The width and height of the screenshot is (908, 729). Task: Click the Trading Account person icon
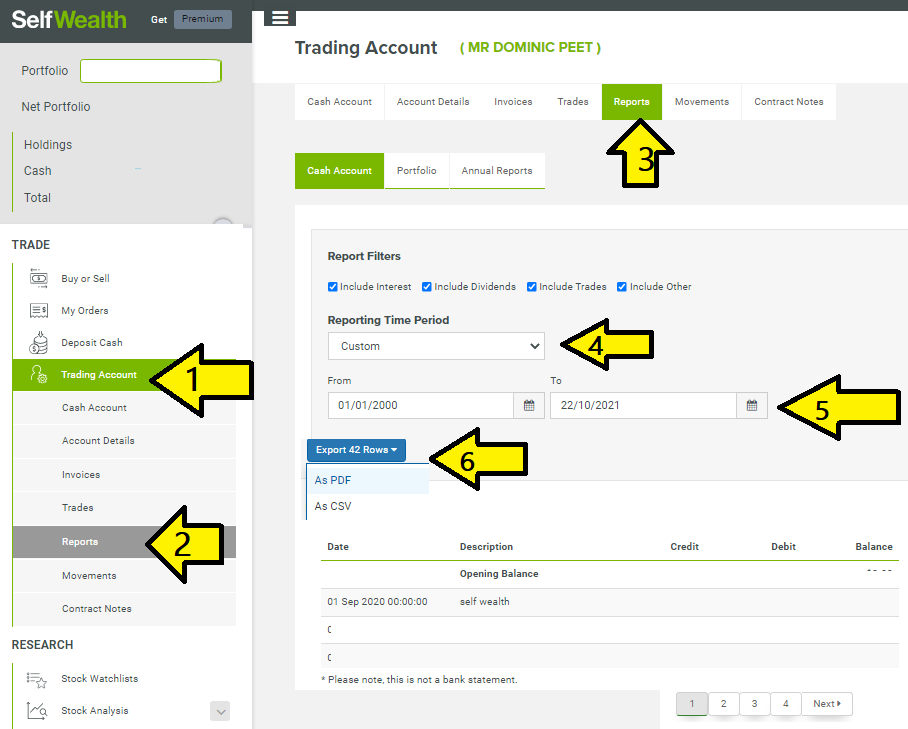click(x=39, y=375)
